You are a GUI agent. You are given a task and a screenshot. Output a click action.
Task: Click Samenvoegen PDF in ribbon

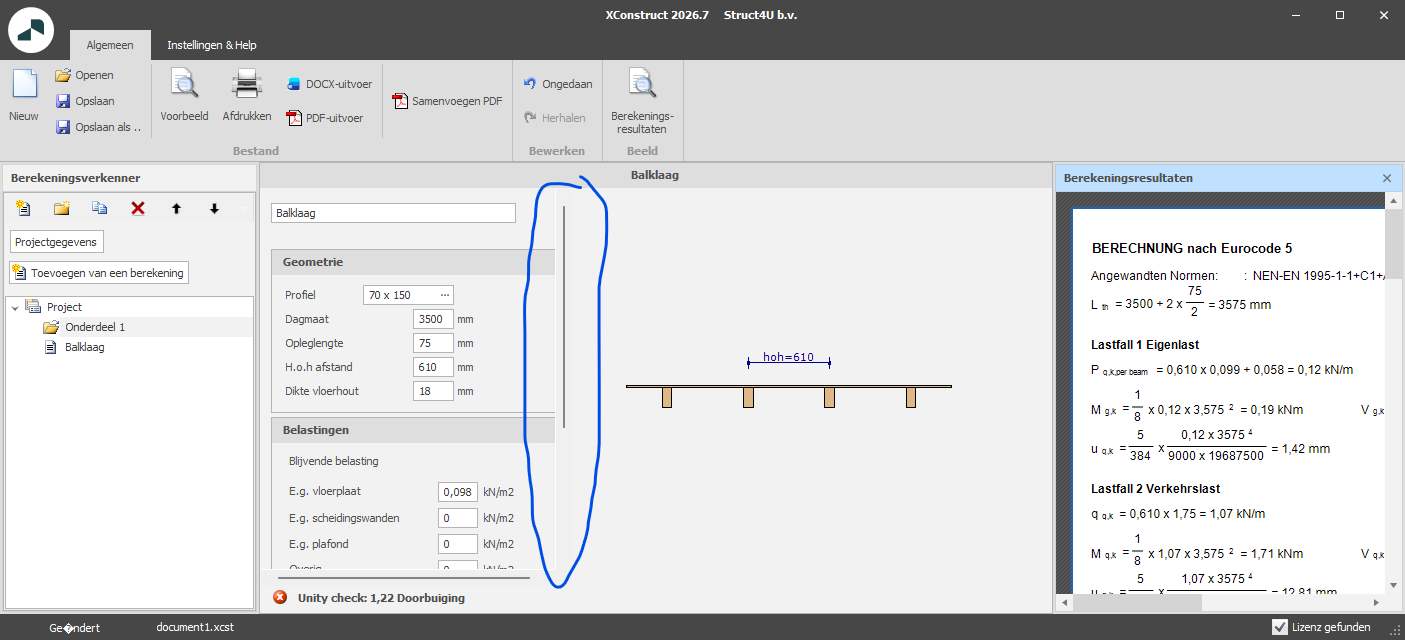pyautogui.click(x=447, y=101)
